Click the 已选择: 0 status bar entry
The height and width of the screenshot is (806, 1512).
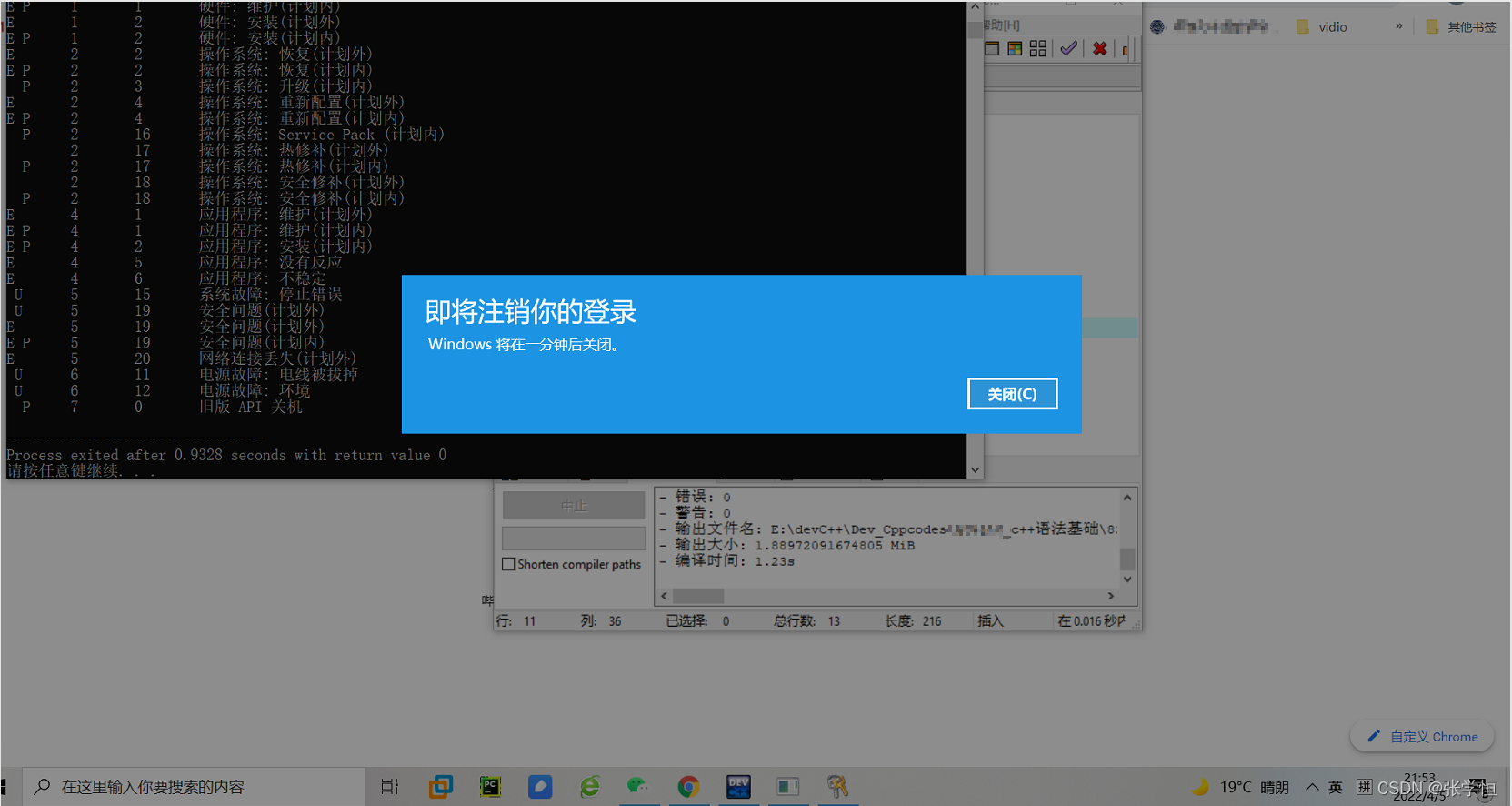pos(697,621)
